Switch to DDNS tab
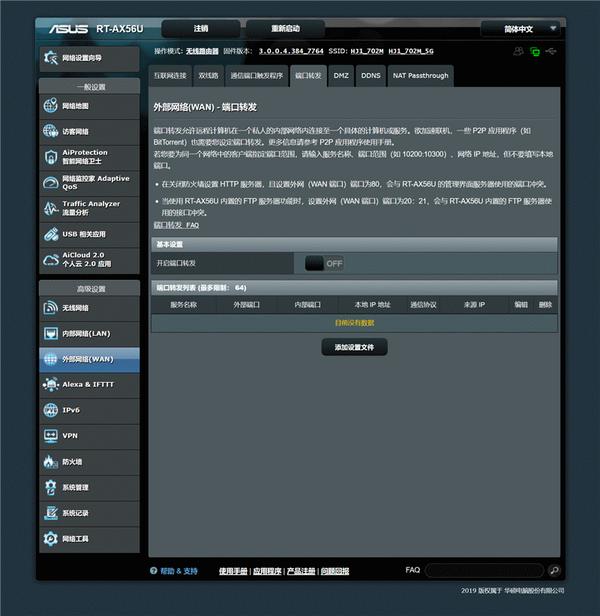The width and height of the screenshot is (600, 616). (371, 76)
